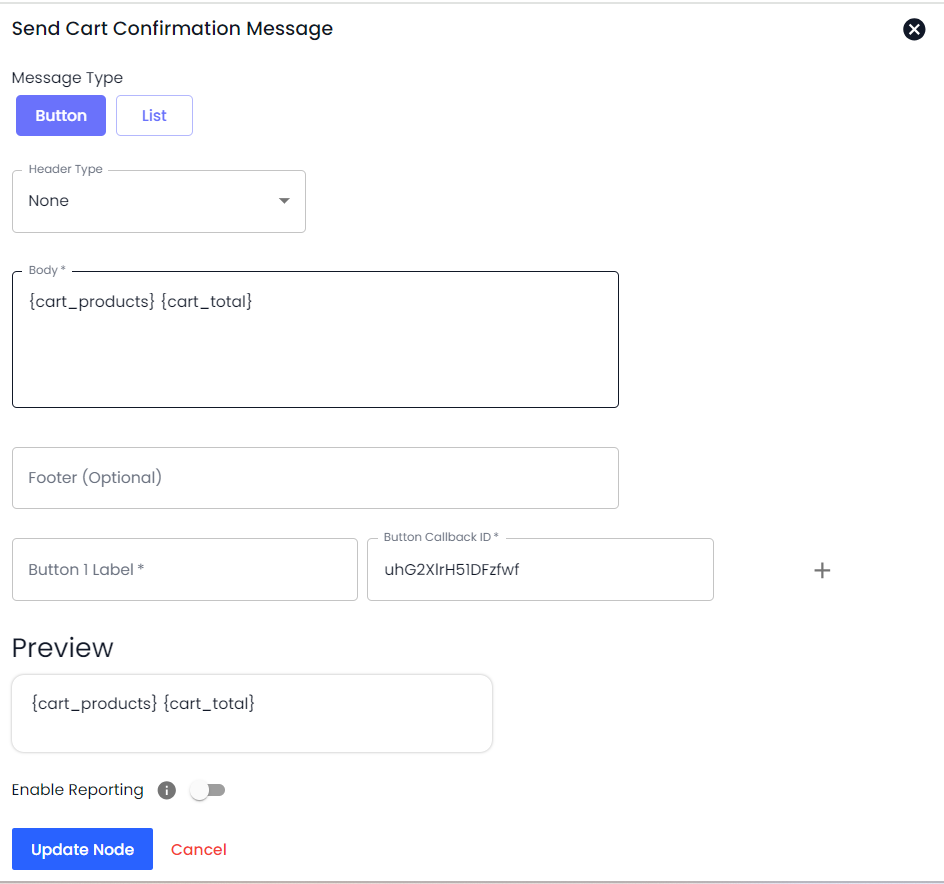This screenshot has height=884, width=944.
Task: Switch to the List message type
Action: 154,116
